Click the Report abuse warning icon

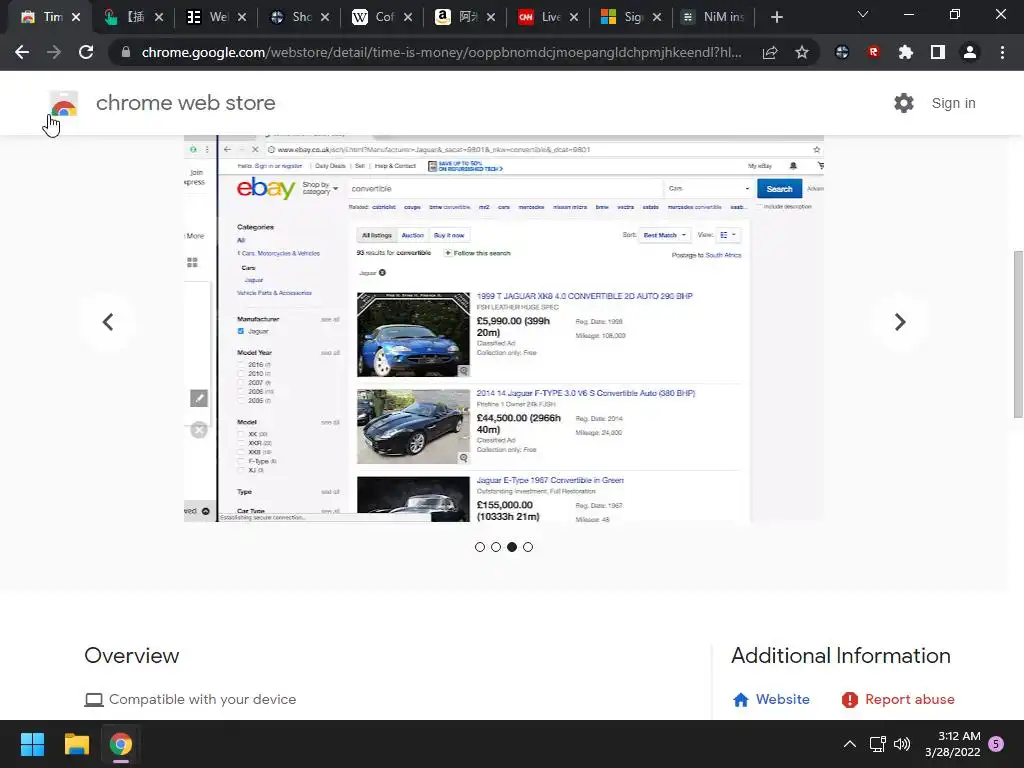pos(850,699)
